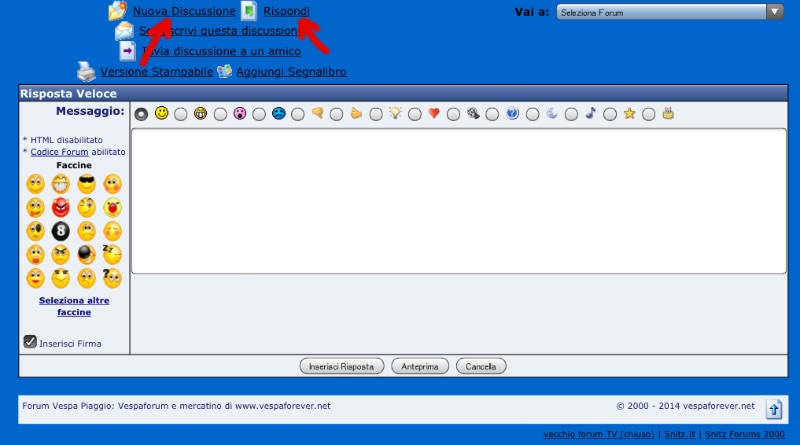Screen dimensions: 800x445
Task: Insert the black-eye emoticon from Faccine
Action: click(35, 231)
